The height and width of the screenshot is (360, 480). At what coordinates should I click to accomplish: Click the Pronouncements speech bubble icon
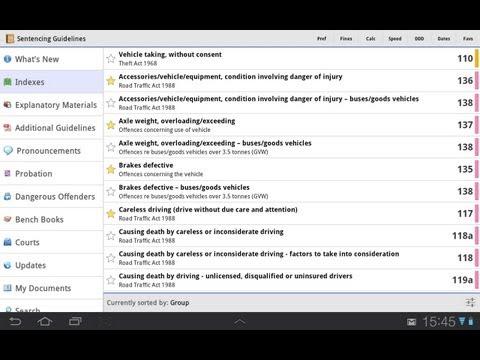[x=8, y=151]
